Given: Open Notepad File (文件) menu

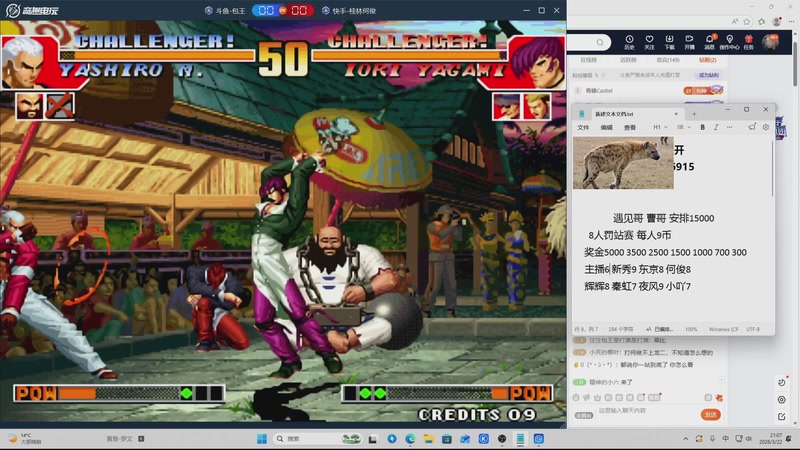Looking at the screenshot, I should pyautogui.click(x=583, y=128).
